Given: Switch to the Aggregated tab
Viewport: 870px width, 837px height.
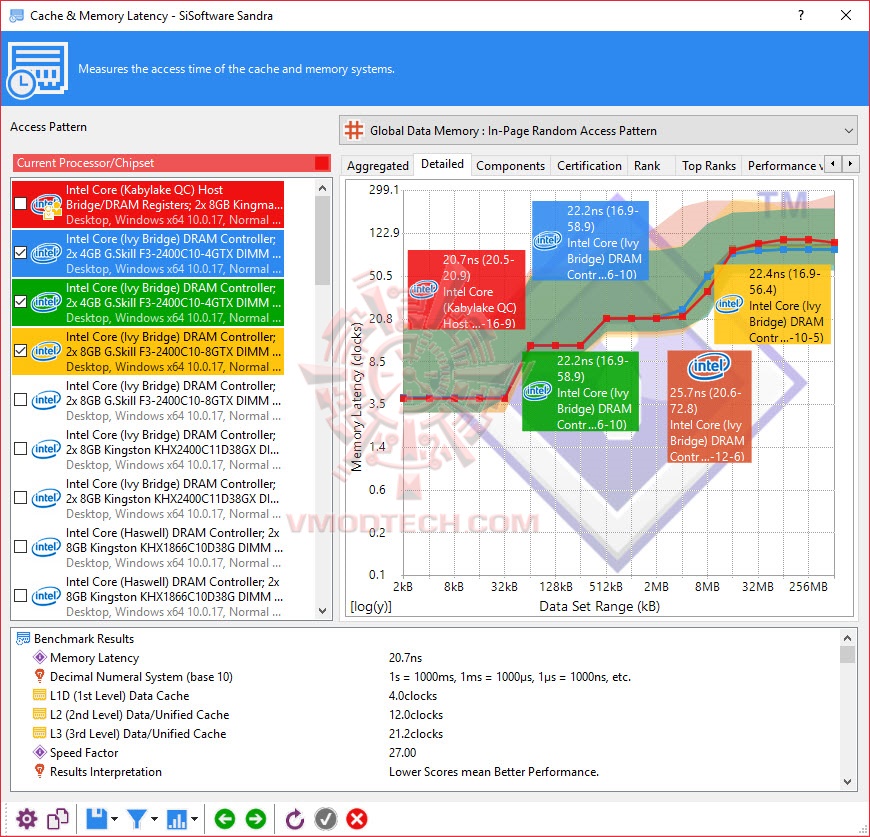Looking at the screenshot, I should [377, 166].
